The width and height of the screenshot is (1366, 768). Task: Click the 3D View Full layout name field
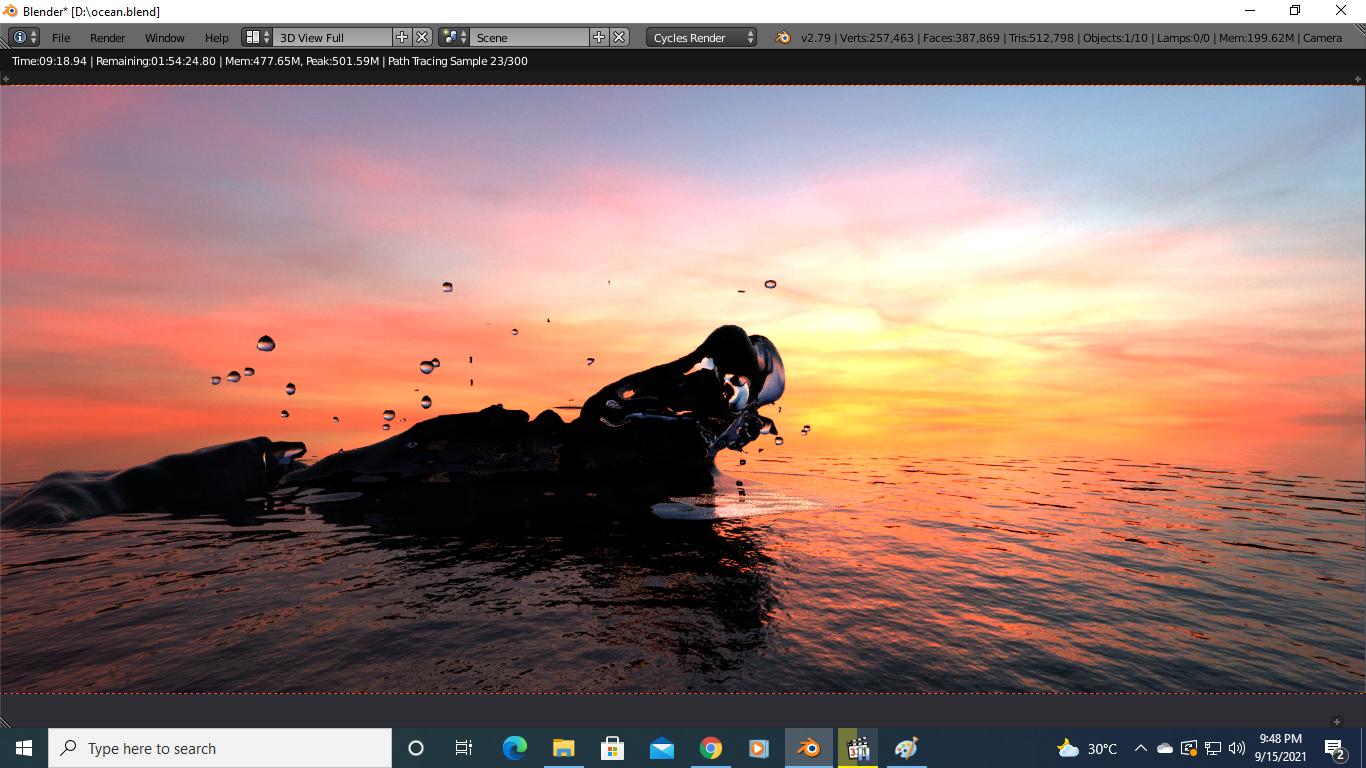coord(333,37)
